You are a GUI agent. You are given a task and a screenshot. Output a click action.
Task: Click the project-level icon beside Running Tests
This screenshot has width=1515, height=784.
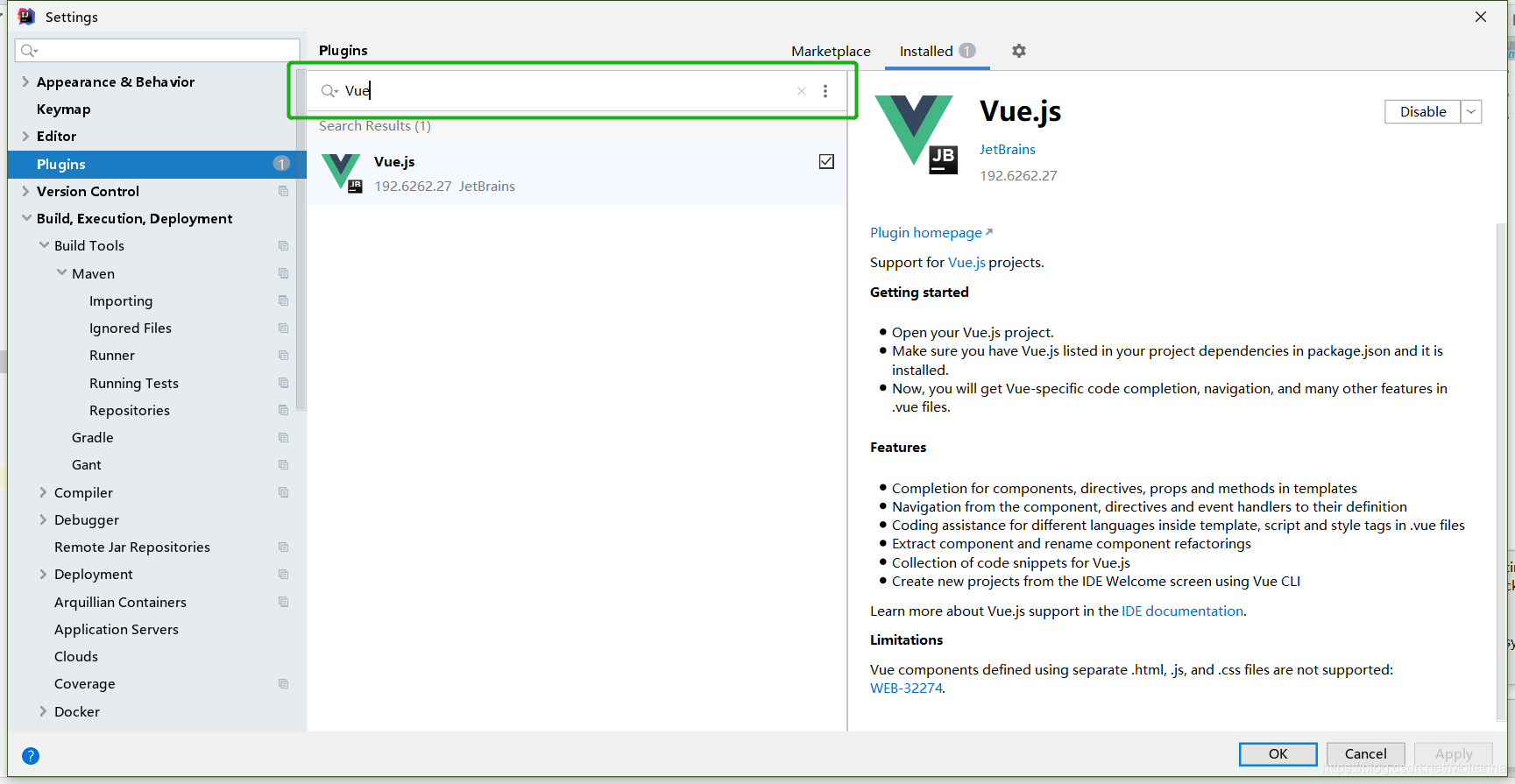[x=283, y=383]
